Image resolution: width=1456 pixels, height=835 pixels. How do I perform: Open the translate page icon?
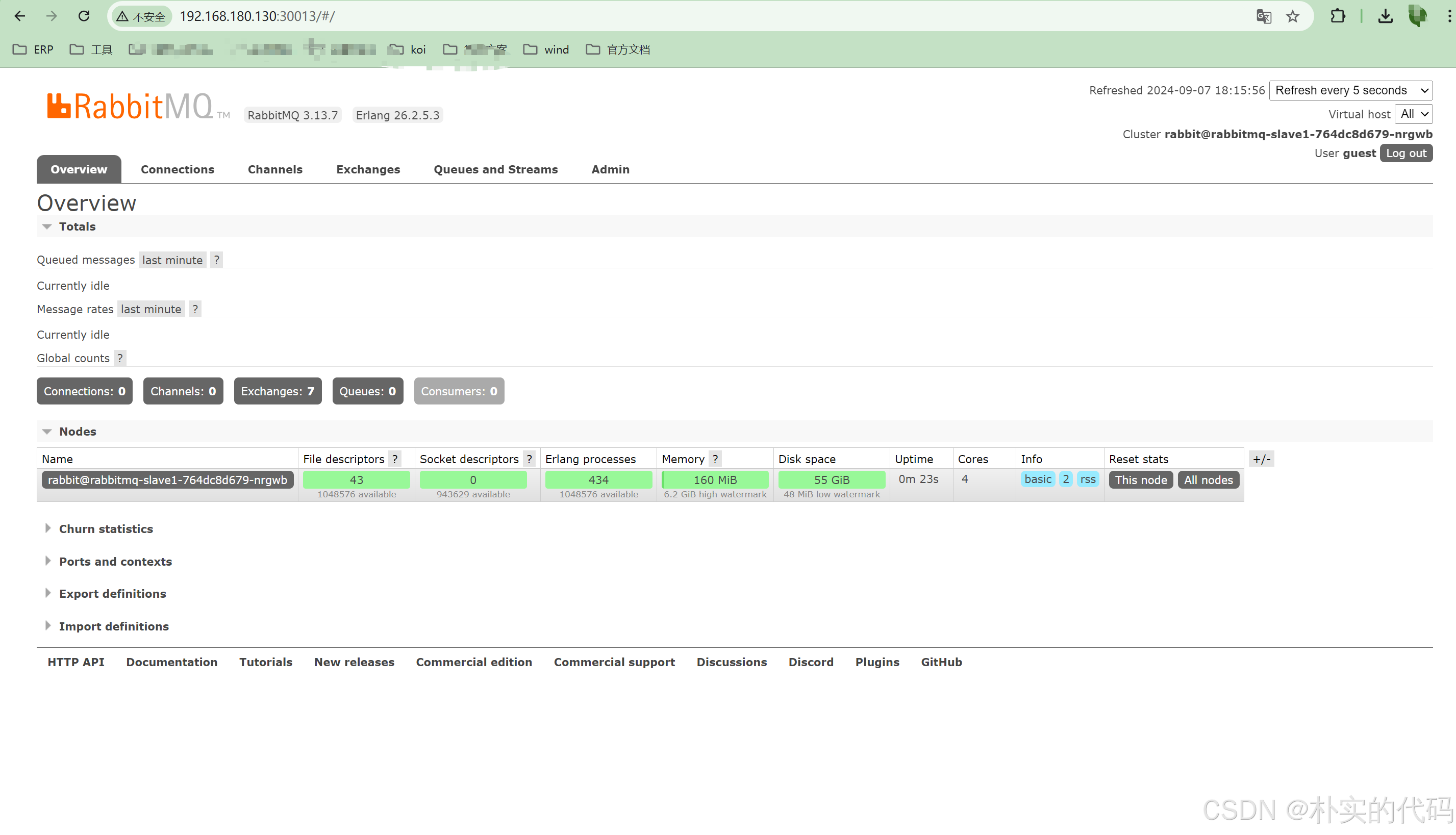point(1263,16)
